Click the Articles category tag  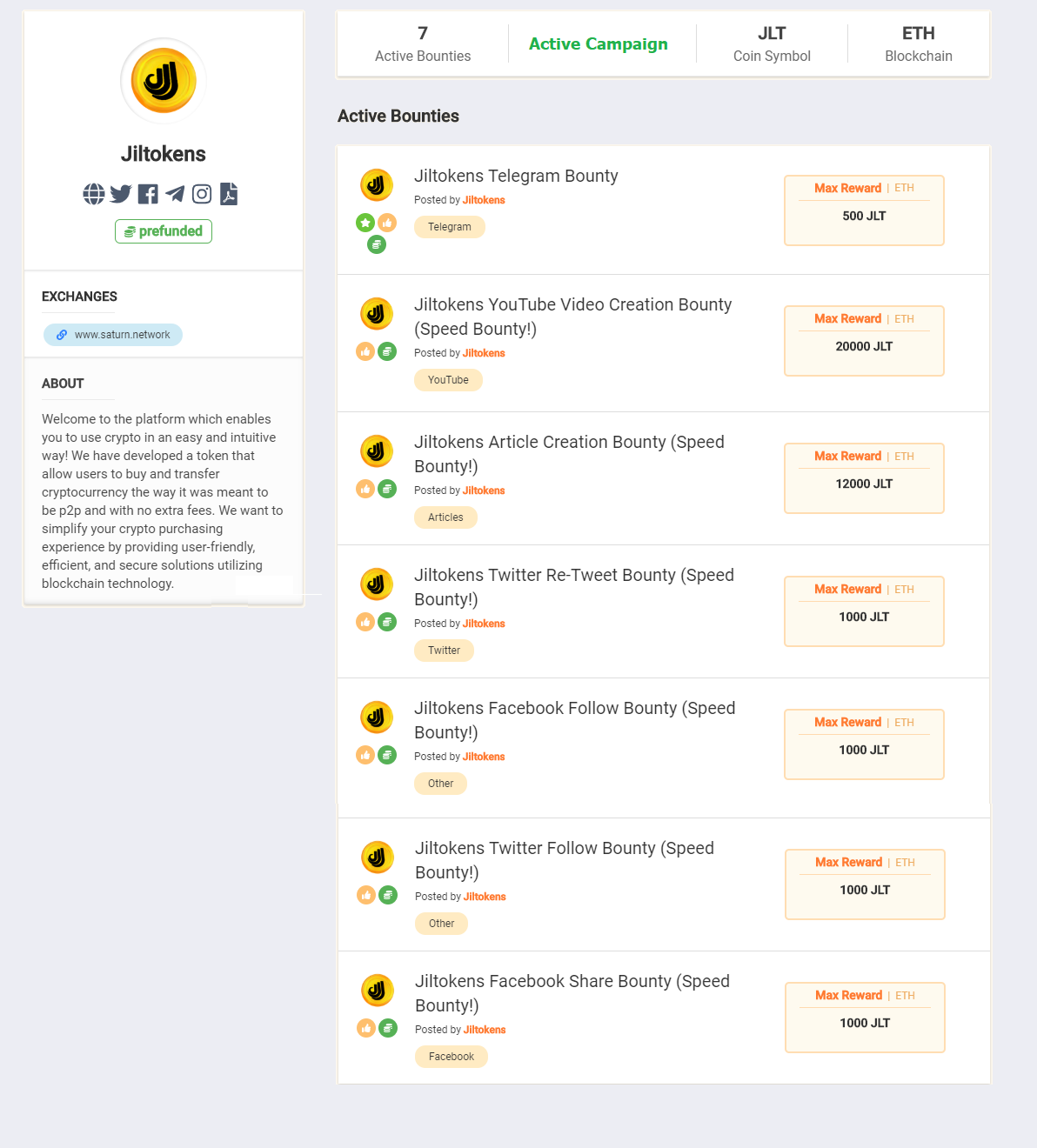click(445, 517)
